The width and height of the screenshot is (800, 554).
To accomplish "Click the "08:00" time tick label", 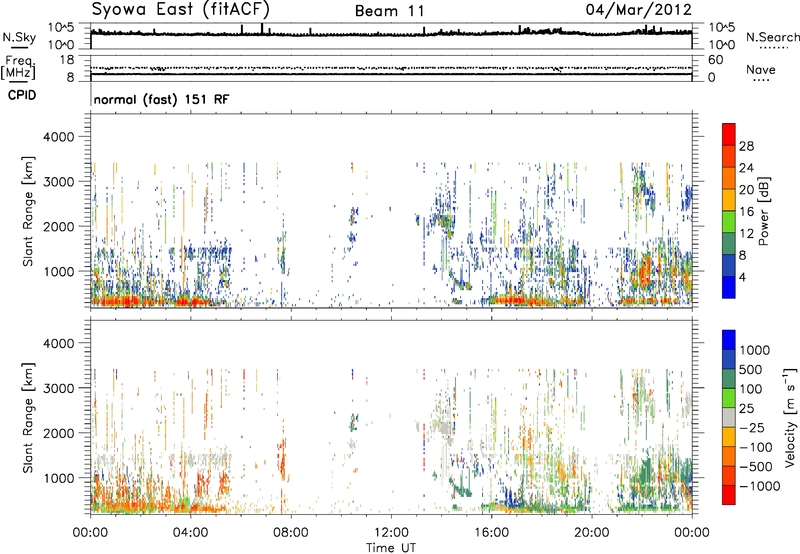I will coord(291,533).
